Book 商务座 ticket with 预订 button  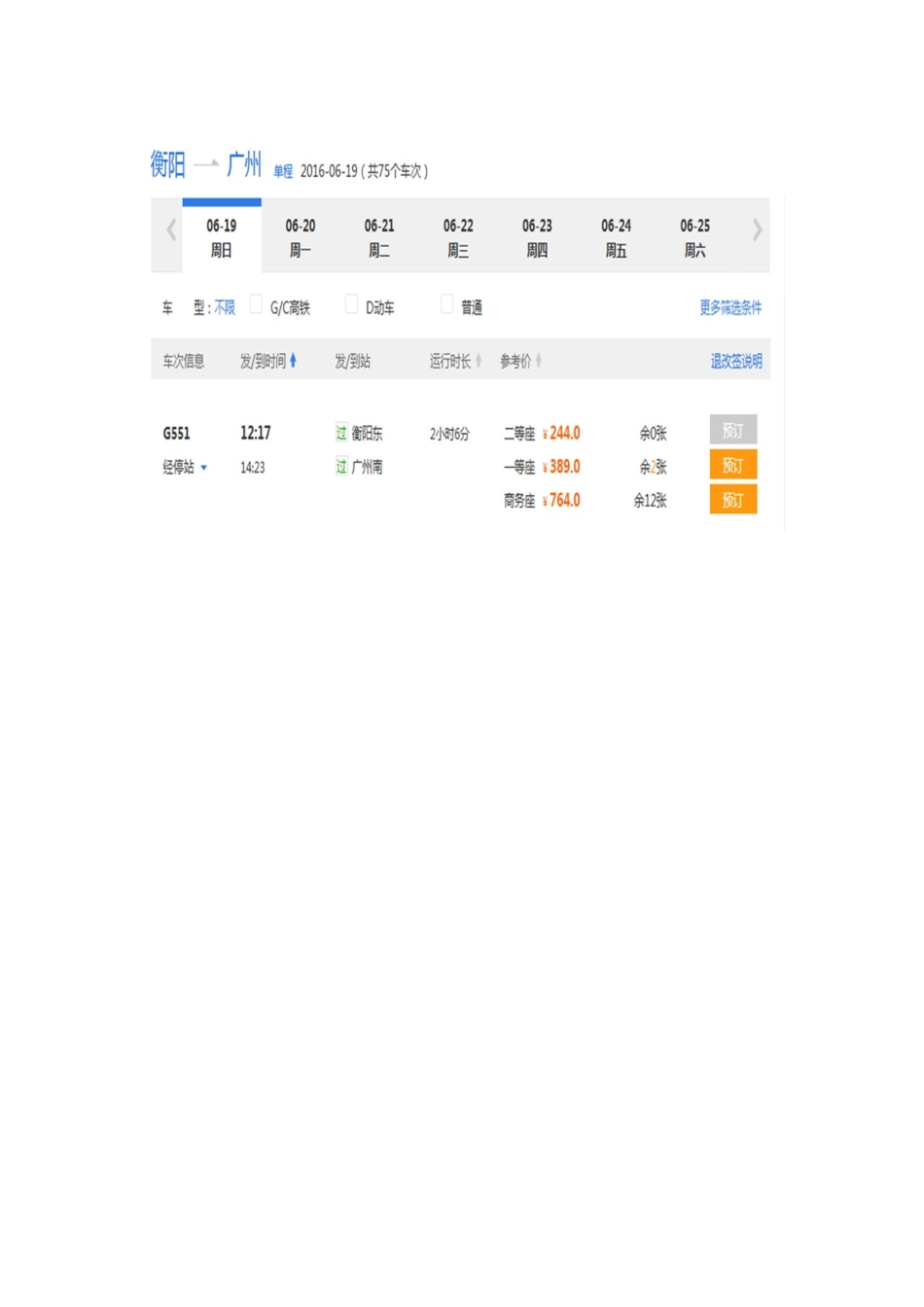coord(733,500)
